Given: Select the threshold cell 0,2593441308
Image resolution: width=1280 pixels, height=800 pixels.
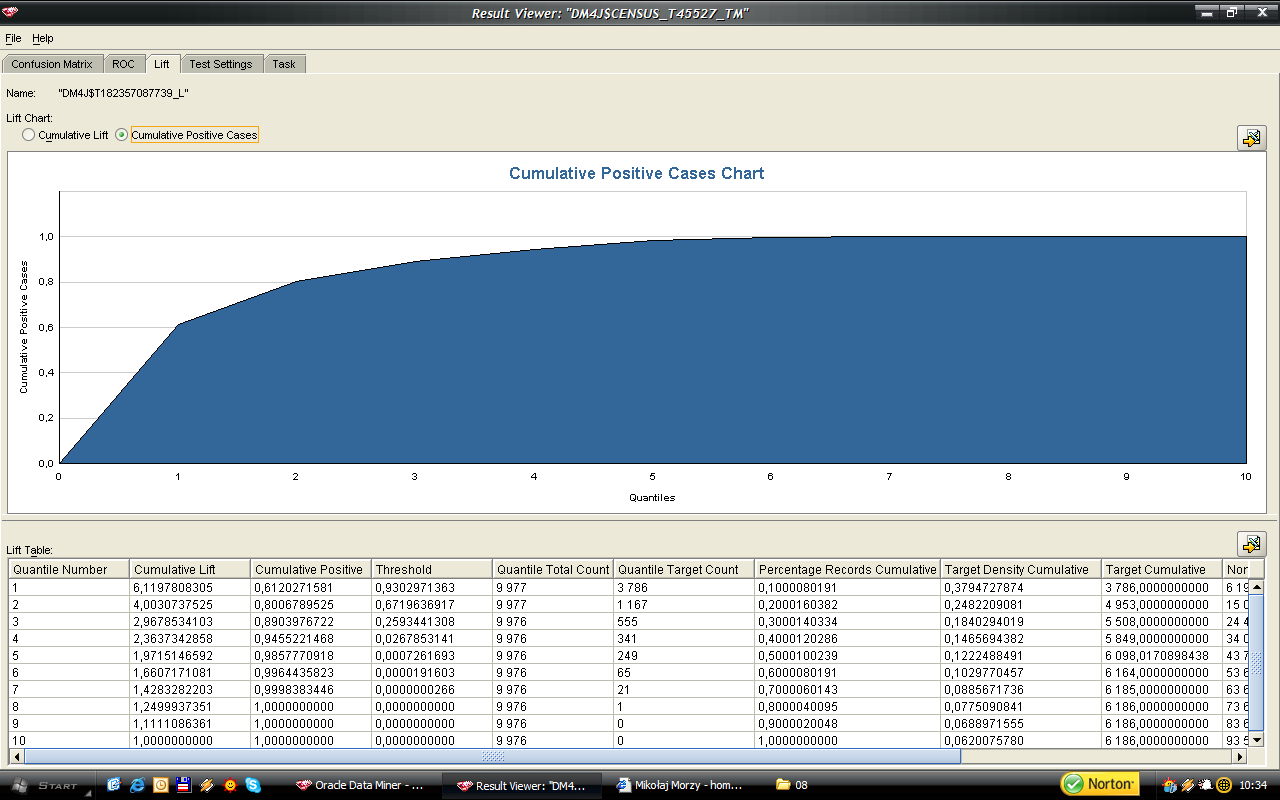Looking at the screenshot, I should click(x=432, y=622).
